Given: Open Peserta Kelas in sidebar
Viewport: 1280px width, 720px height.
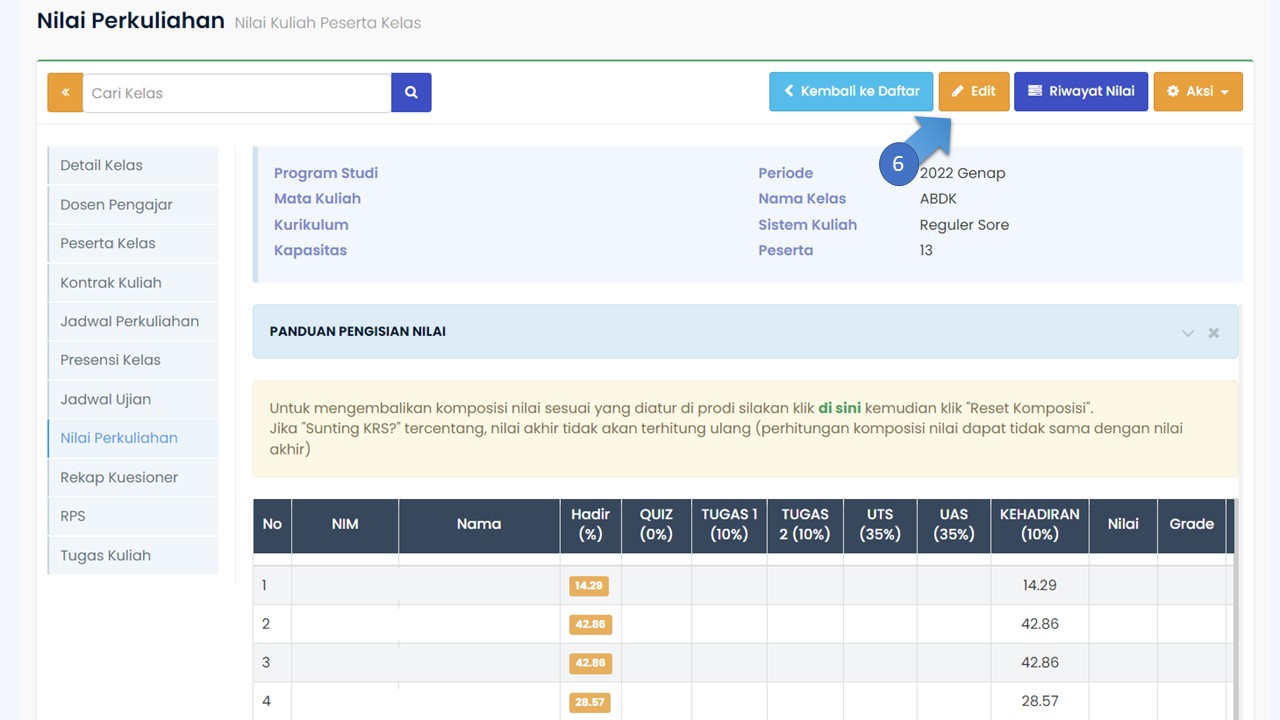Looking at the screenshot, I should [133, 243].
